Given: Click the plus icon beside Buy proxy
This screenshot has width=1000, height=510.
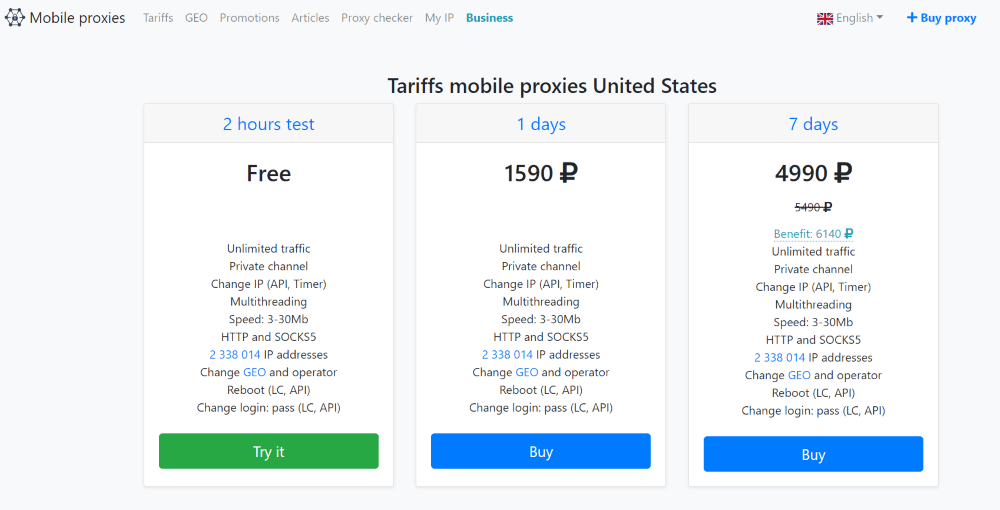Looking at the screenshot, I should click(912, 18).
